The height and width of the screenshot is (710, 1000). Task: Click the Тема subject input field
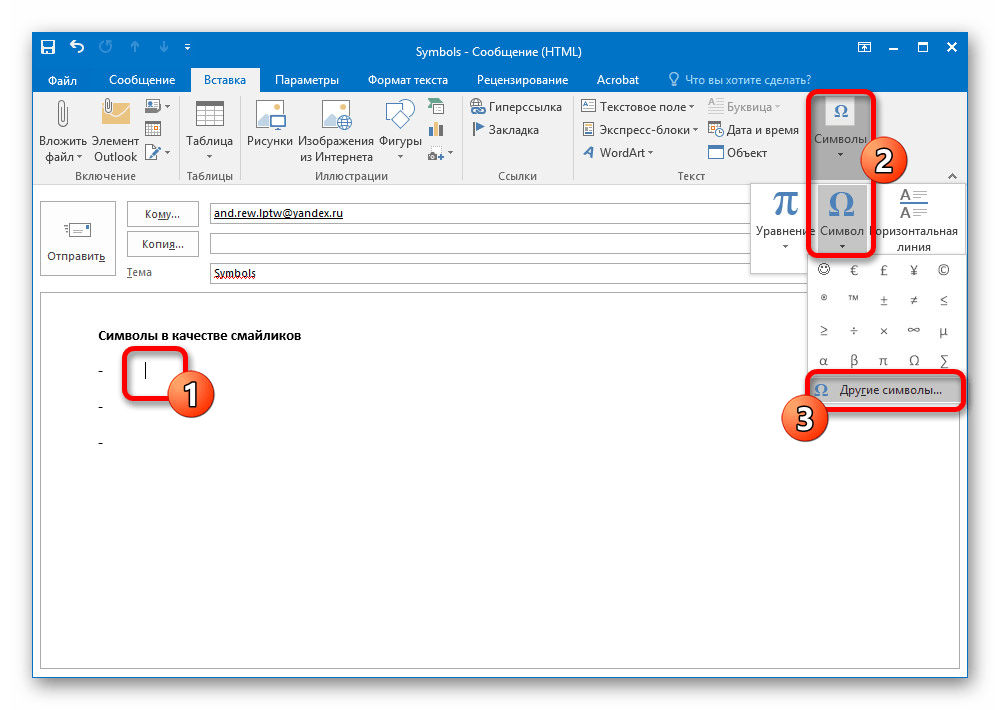(x=480, y=273)
